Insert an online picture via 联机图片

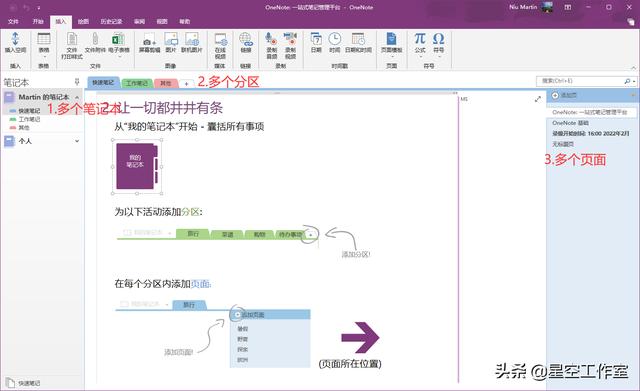click(192, 39)
